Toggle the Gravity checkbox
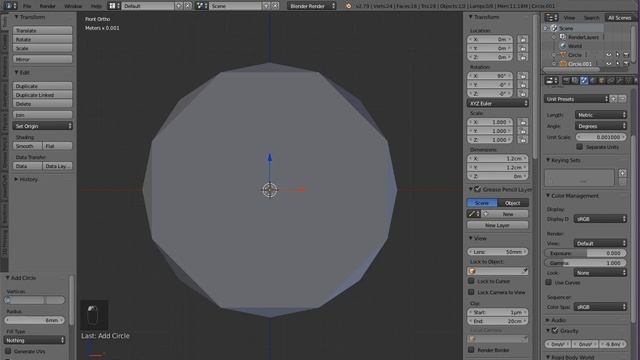The width and height of the screenshot is (640, 360). click(x=555, y=331)
